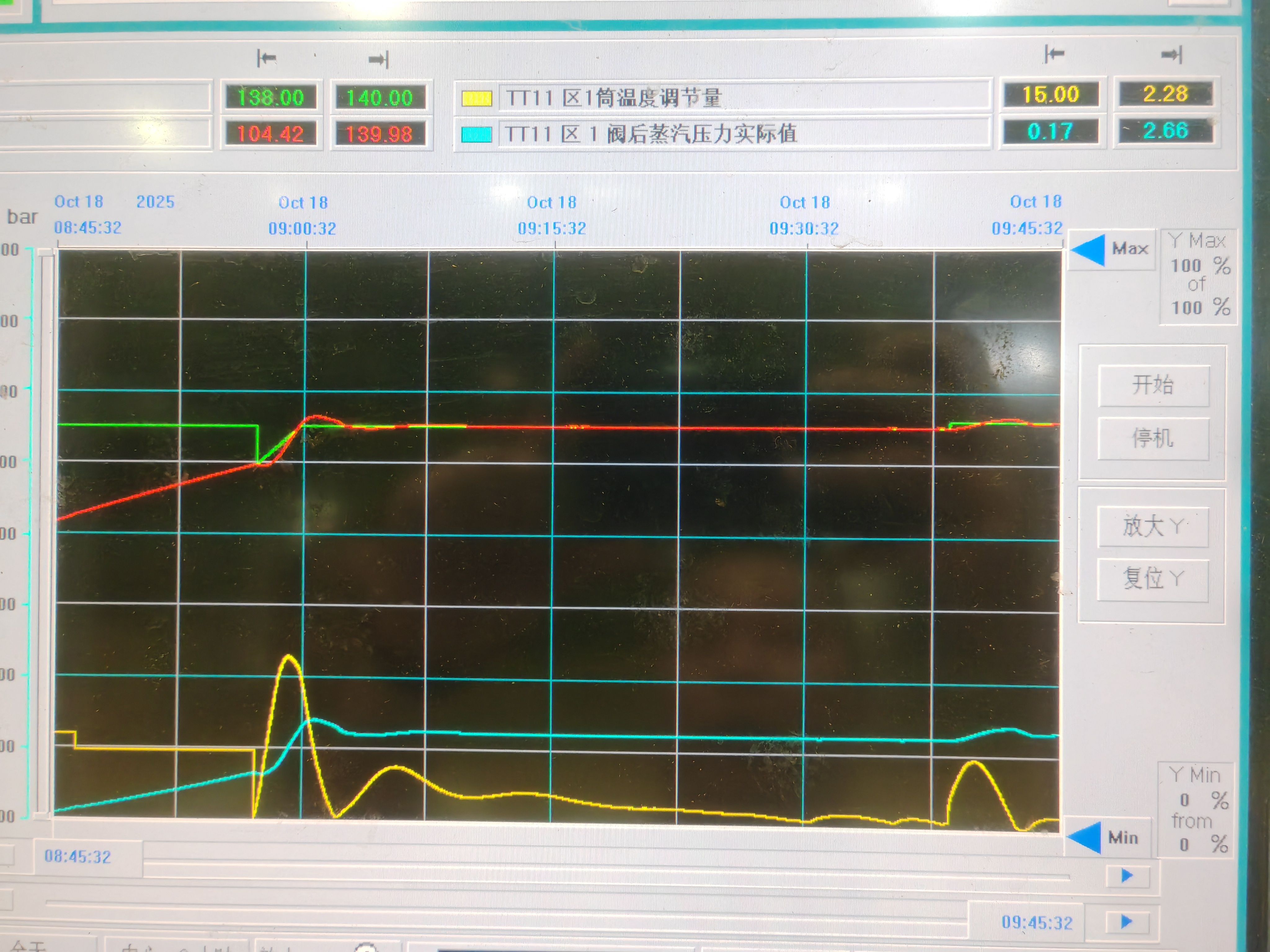Click the right cursor icon above 2.28

coord(1171,55)
